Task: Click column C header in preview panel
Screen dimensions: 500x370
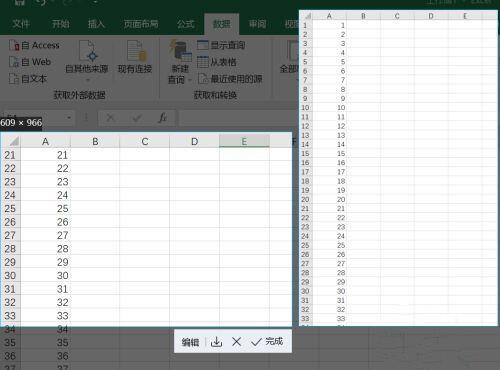Action: pyautogui.click(x=397, y=16)
